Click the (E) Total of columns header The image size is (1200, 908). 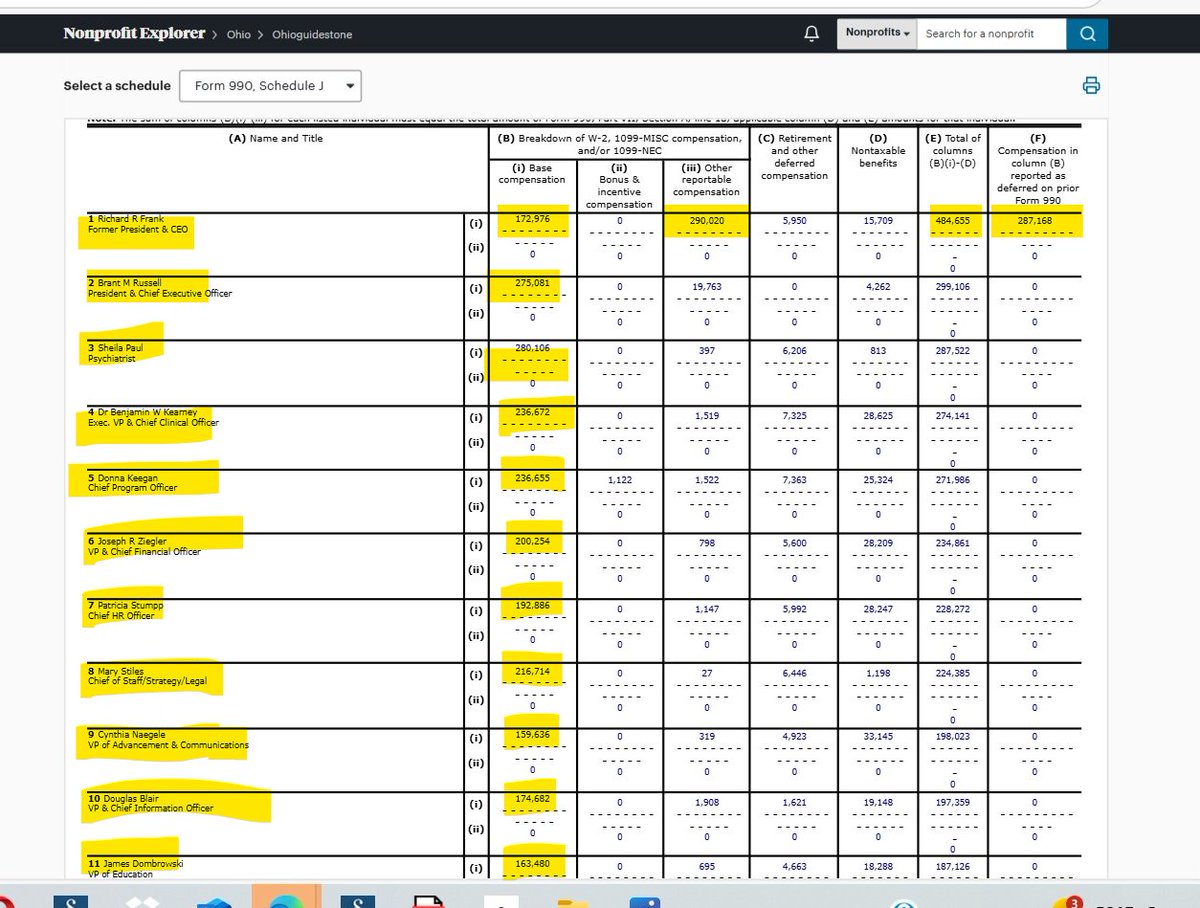952,150
